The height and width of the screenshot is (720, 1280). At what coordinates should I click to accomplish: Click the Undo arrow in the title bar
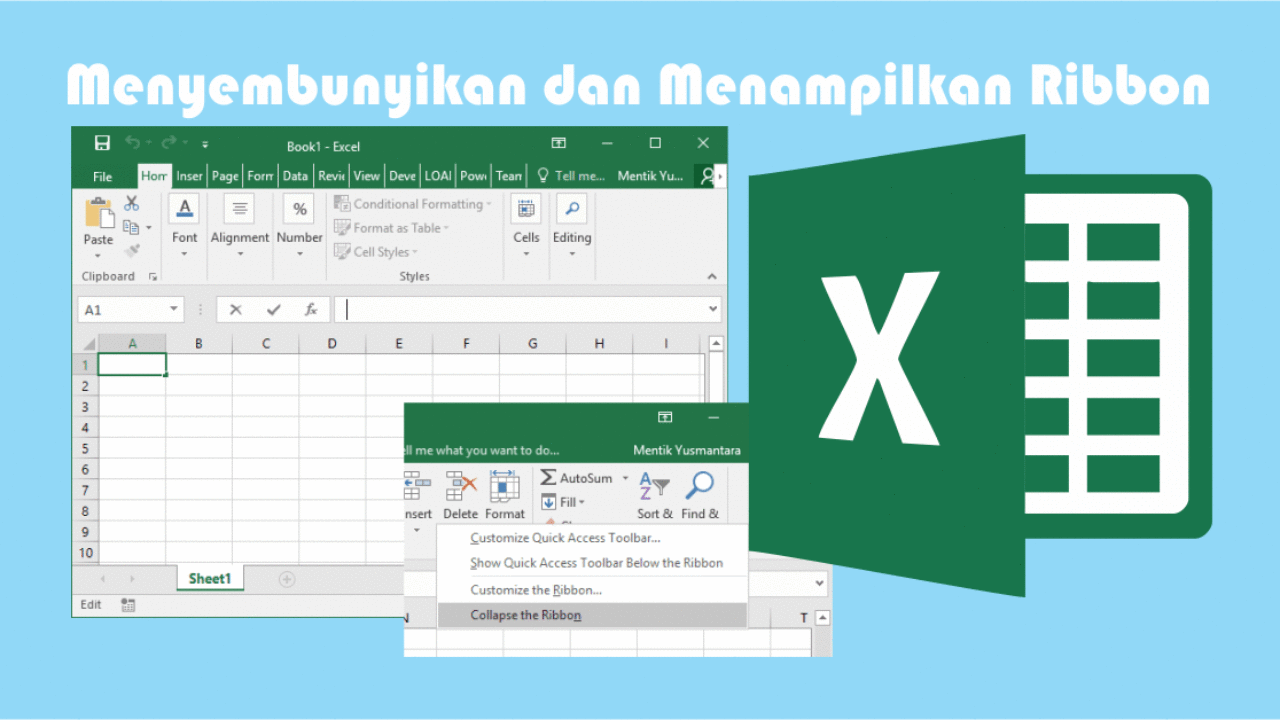133,143
